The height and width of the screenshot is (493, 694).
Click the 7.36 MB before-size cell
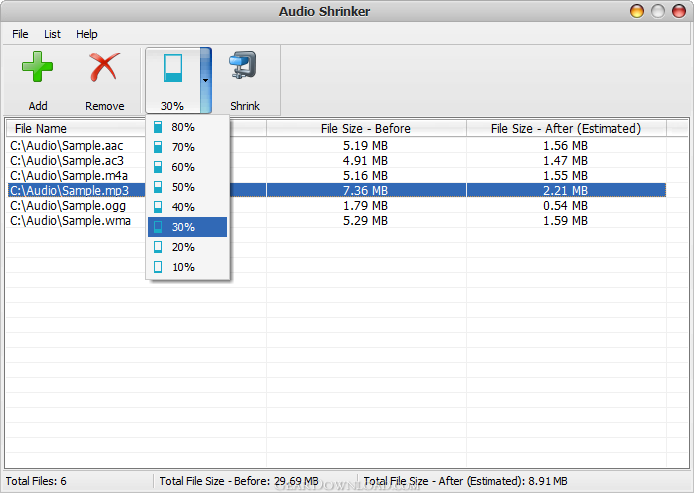[366, 191]
